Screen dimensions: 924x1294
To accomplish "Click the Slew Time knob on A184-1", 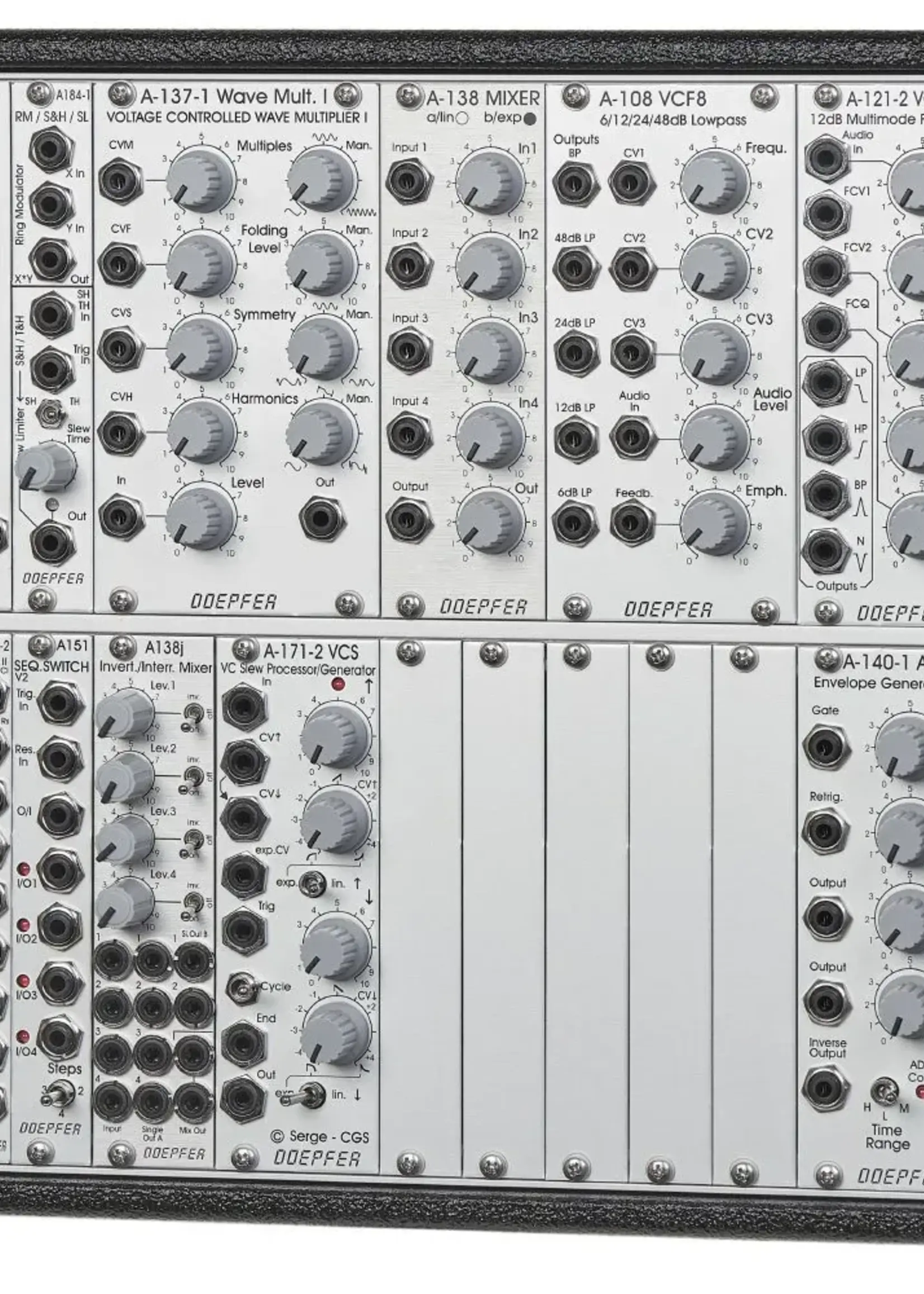I will point(45,465).
